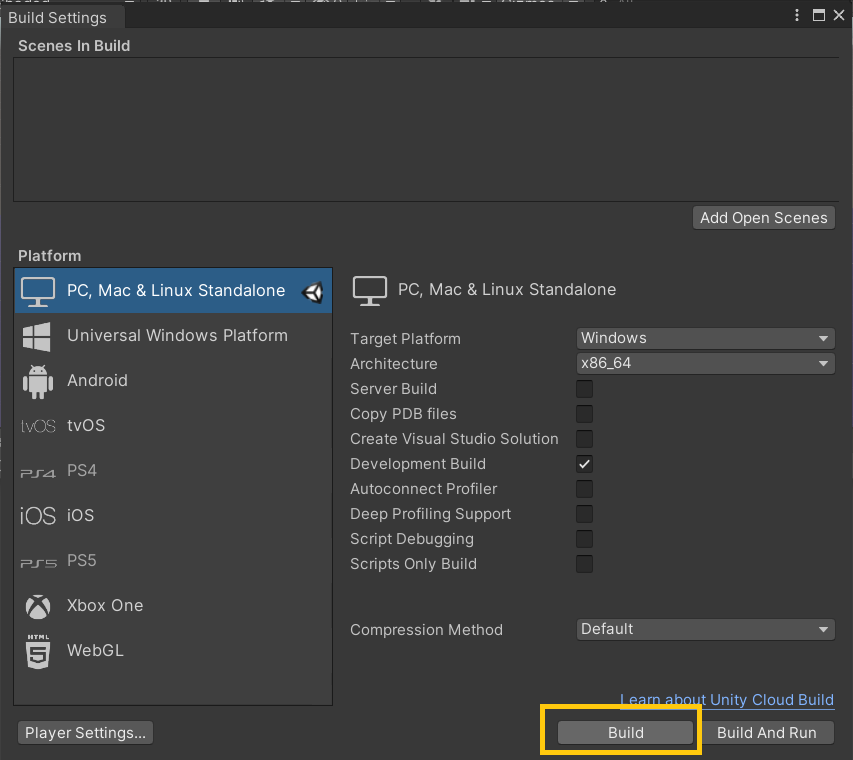Click the tvOS logo icon
This screenshot has height=760, width=853.
[38, 426]
